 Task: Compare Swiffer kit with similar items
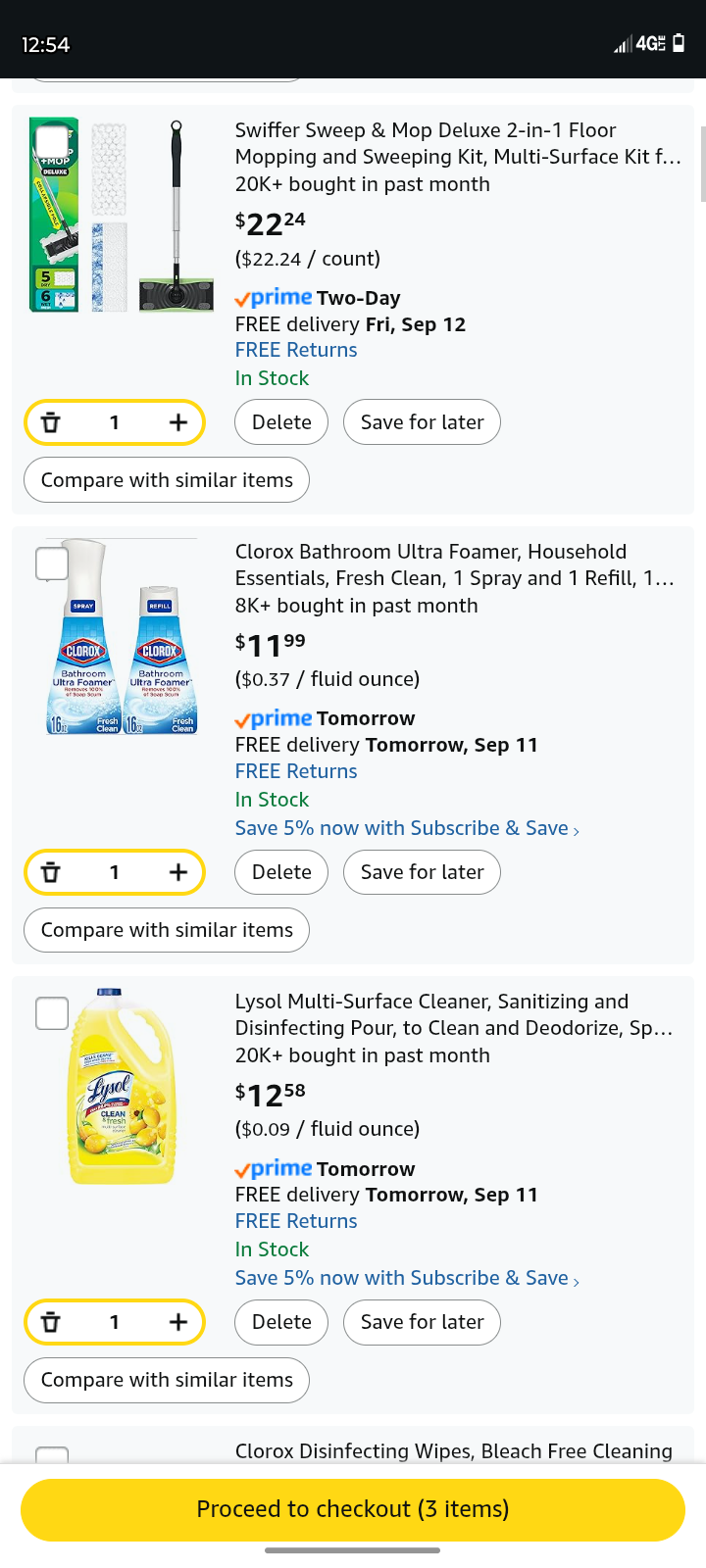pos(167,480)
